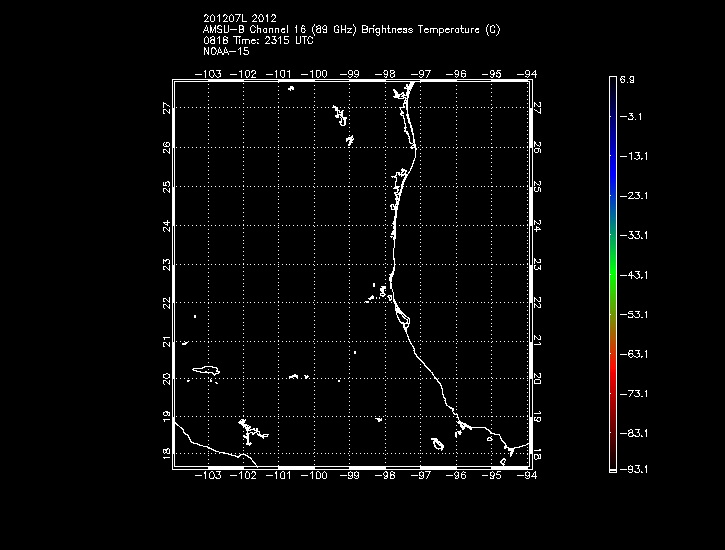Click the AMSU-B Channel 16 title line
Image resolution: width=725 pixels, height=550 pixels.
351,29
